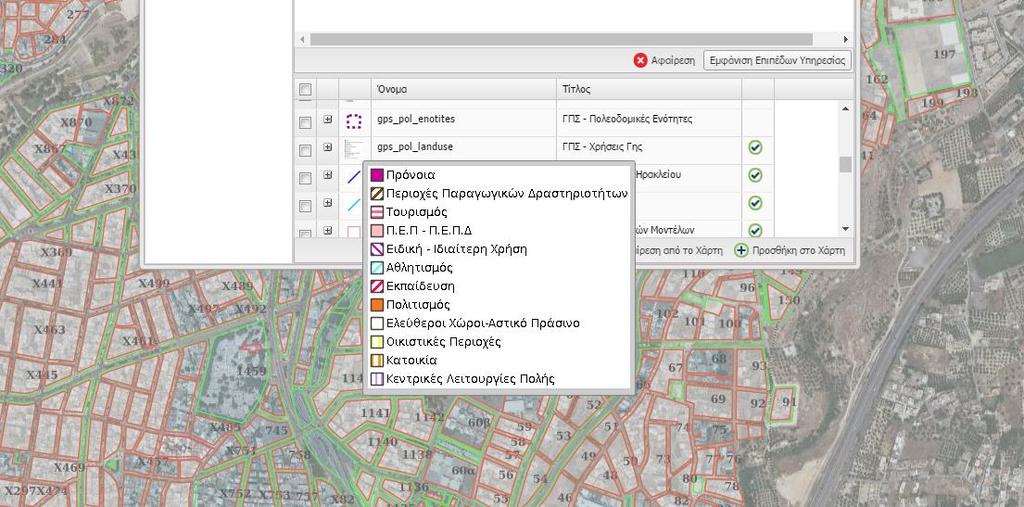Screen dimensions: 1024x507
Task: Click the Κεντρικές Λειτουργίες Πολής swatch
Action: tap(377, 379)
